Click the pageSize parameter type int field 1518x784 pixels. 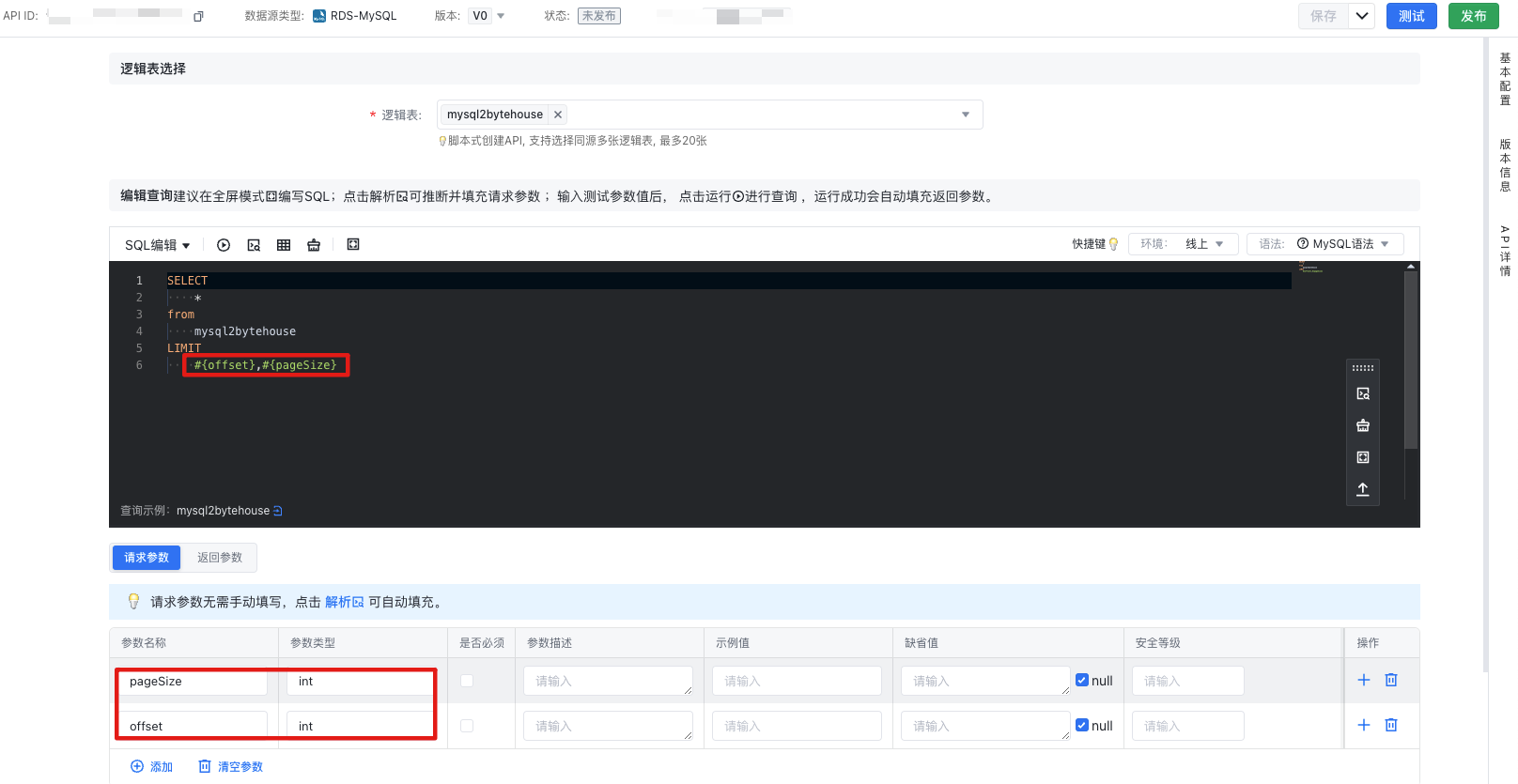[361, 681]
